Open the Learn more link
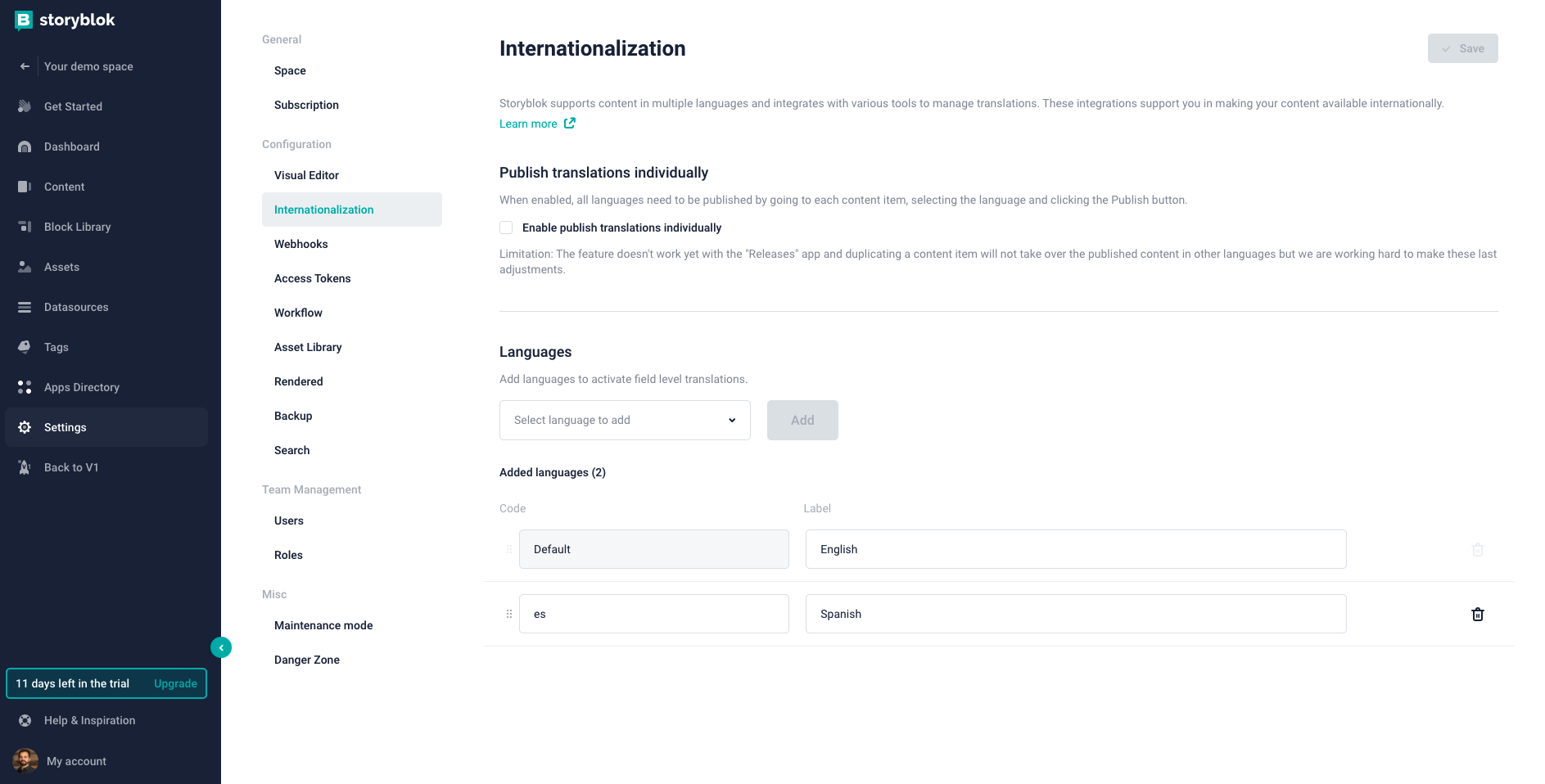Viewport: 1545px width, 784px height. (x=528, y=124)
